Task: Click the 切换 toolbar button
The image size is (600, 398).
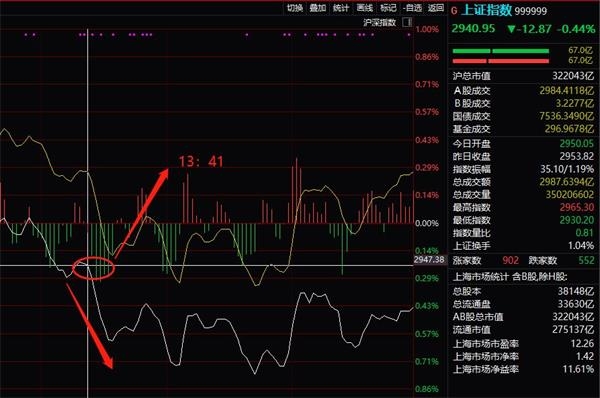Action: tap(295, 7)
